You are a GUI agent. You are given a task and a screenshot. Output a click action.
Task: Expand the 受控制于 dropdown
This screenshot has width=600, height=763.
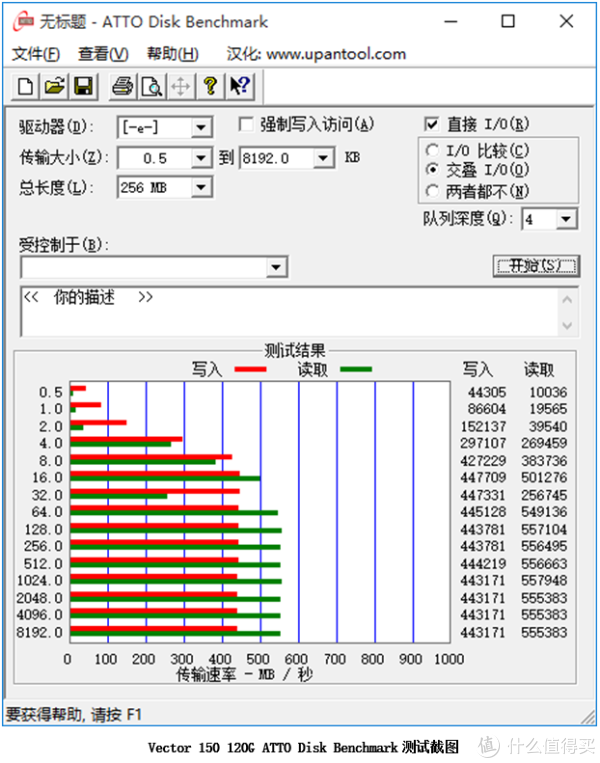coord(276,267)
